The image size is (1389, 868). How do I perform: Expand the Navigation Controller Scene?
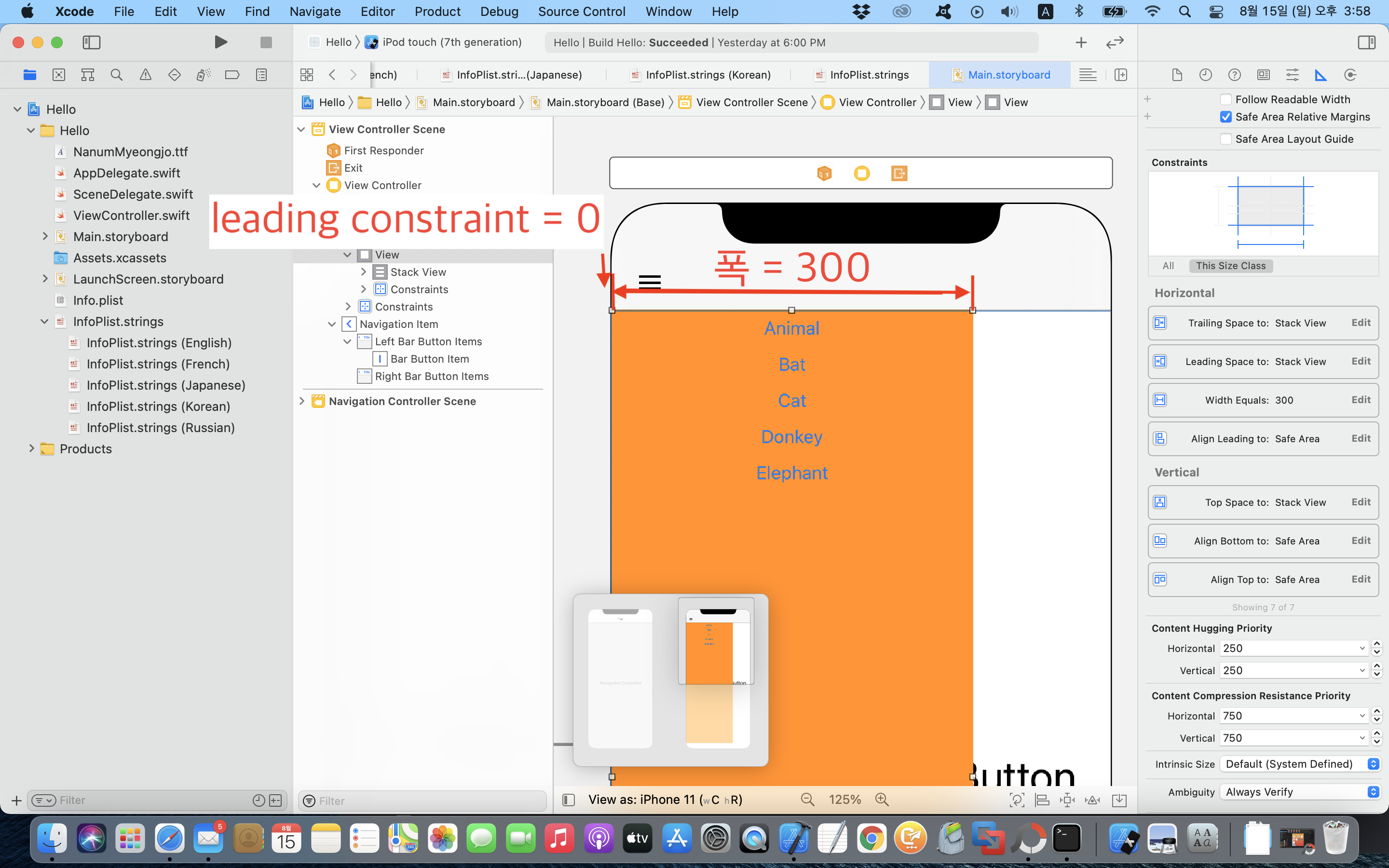(302, 401)
